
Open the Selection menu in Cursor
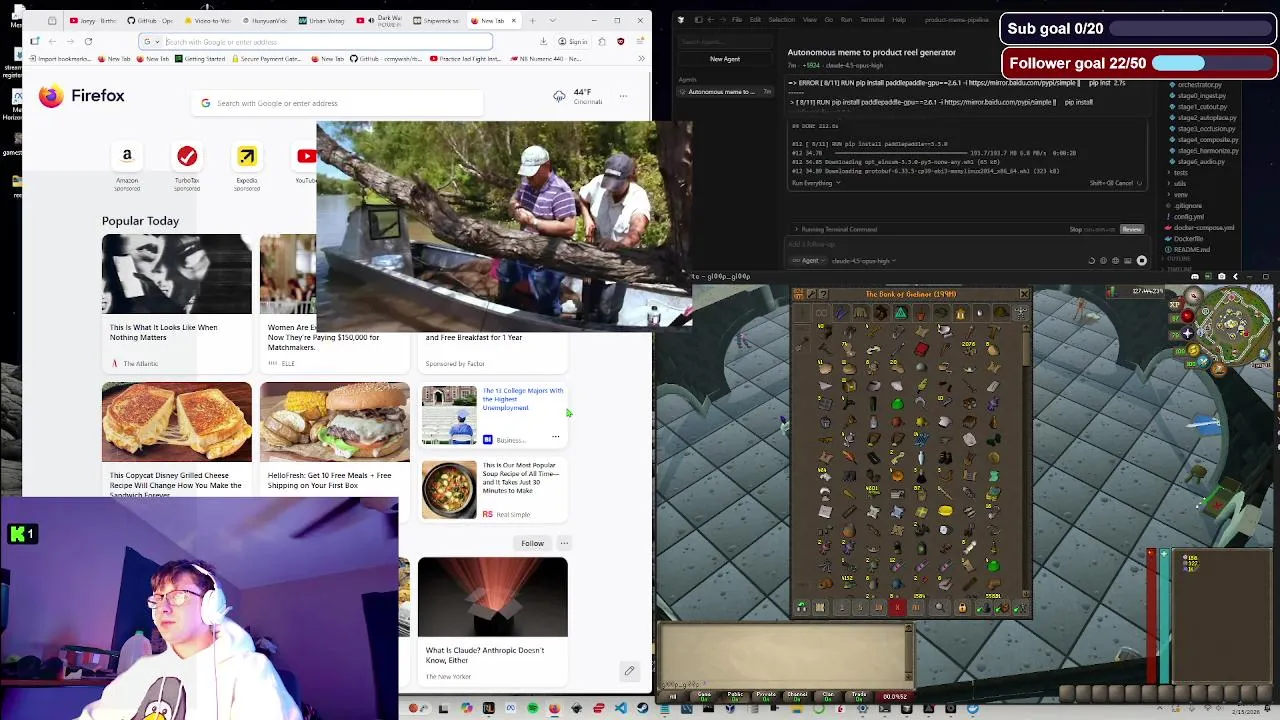[x=782, y=20]
